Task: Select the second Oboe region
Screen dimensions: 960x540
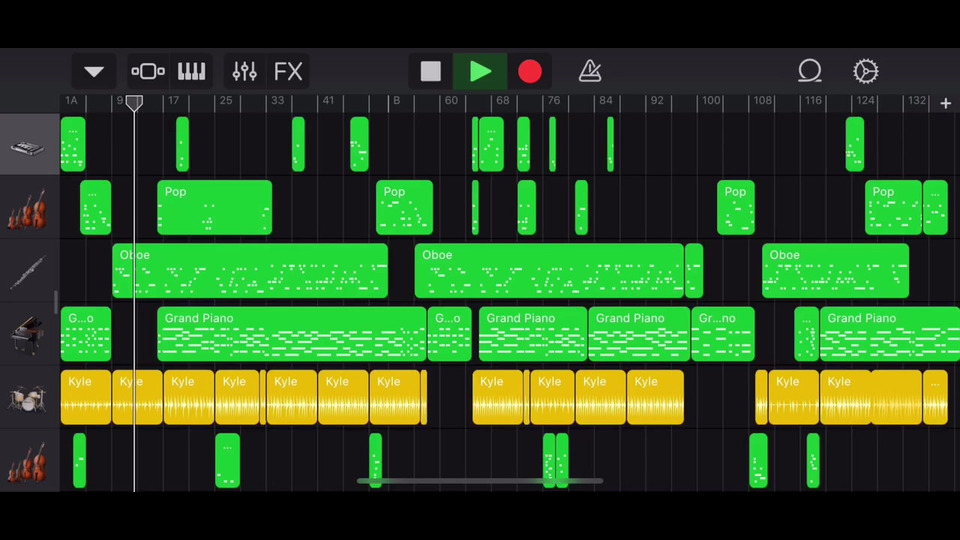Action: point(549,271)
